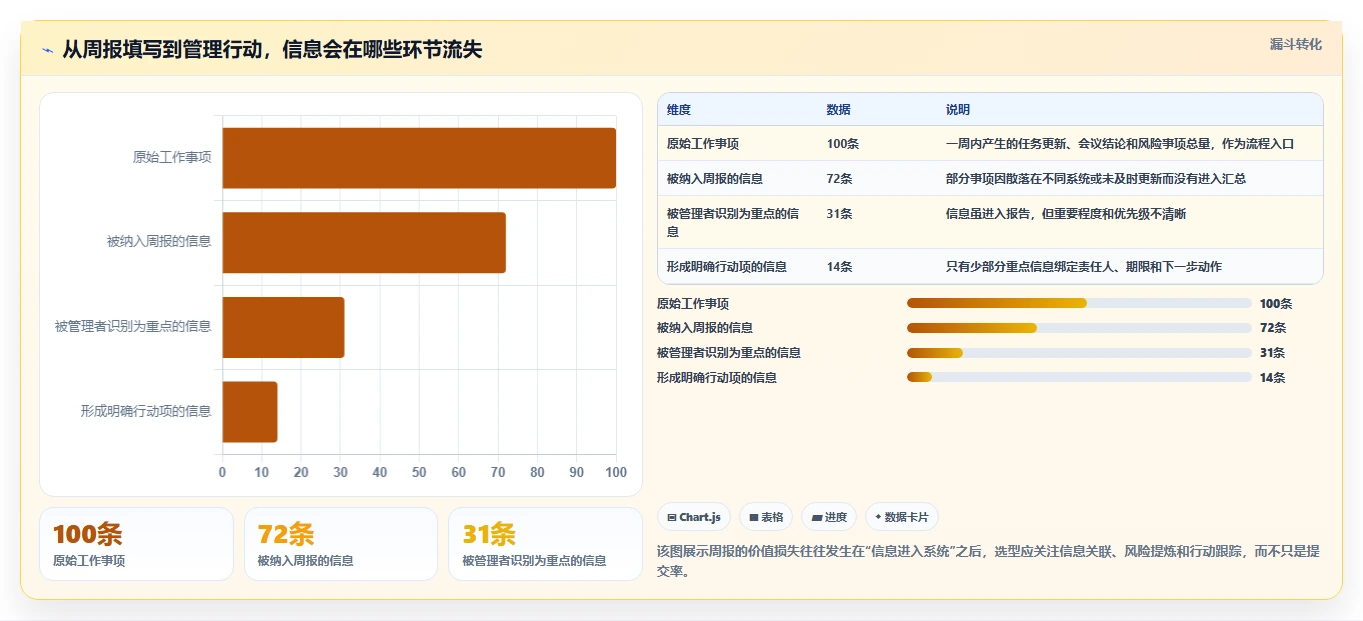Click the 被纳入周报的信息 progress bar showing 72条
The height and width of the screenshot is (621, 1363).
[1079, 328]
